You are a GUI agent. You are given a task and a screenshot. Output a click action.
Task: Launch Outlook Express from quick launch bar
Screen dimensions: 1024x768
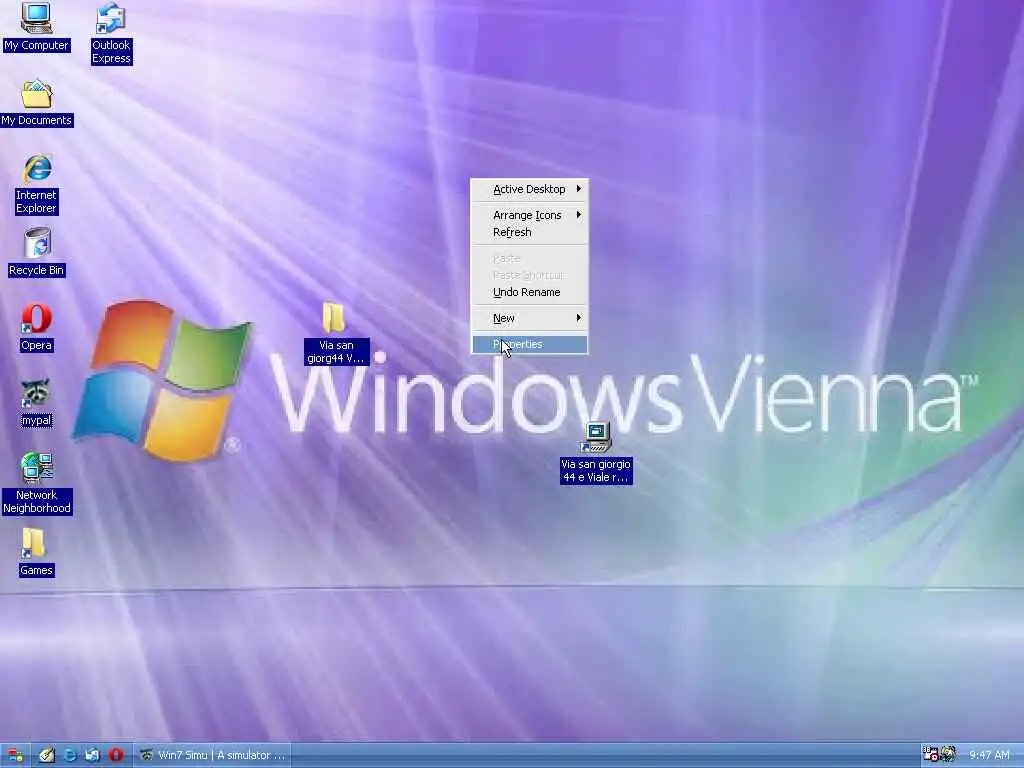pos(93,755)
